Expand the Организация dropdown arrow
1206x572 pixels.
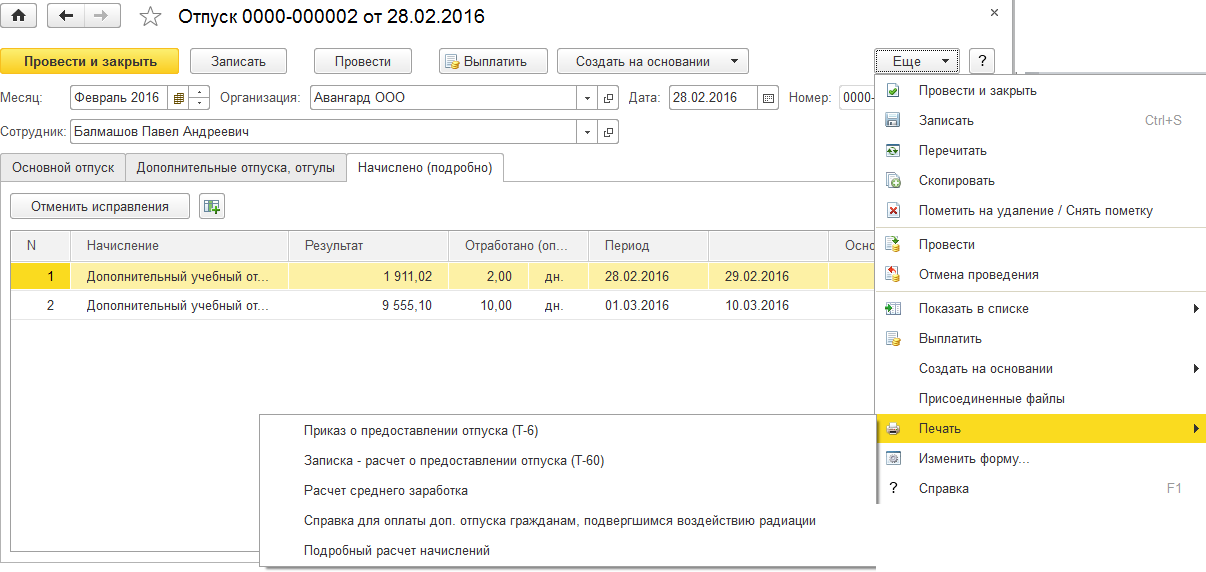point(587,98)
